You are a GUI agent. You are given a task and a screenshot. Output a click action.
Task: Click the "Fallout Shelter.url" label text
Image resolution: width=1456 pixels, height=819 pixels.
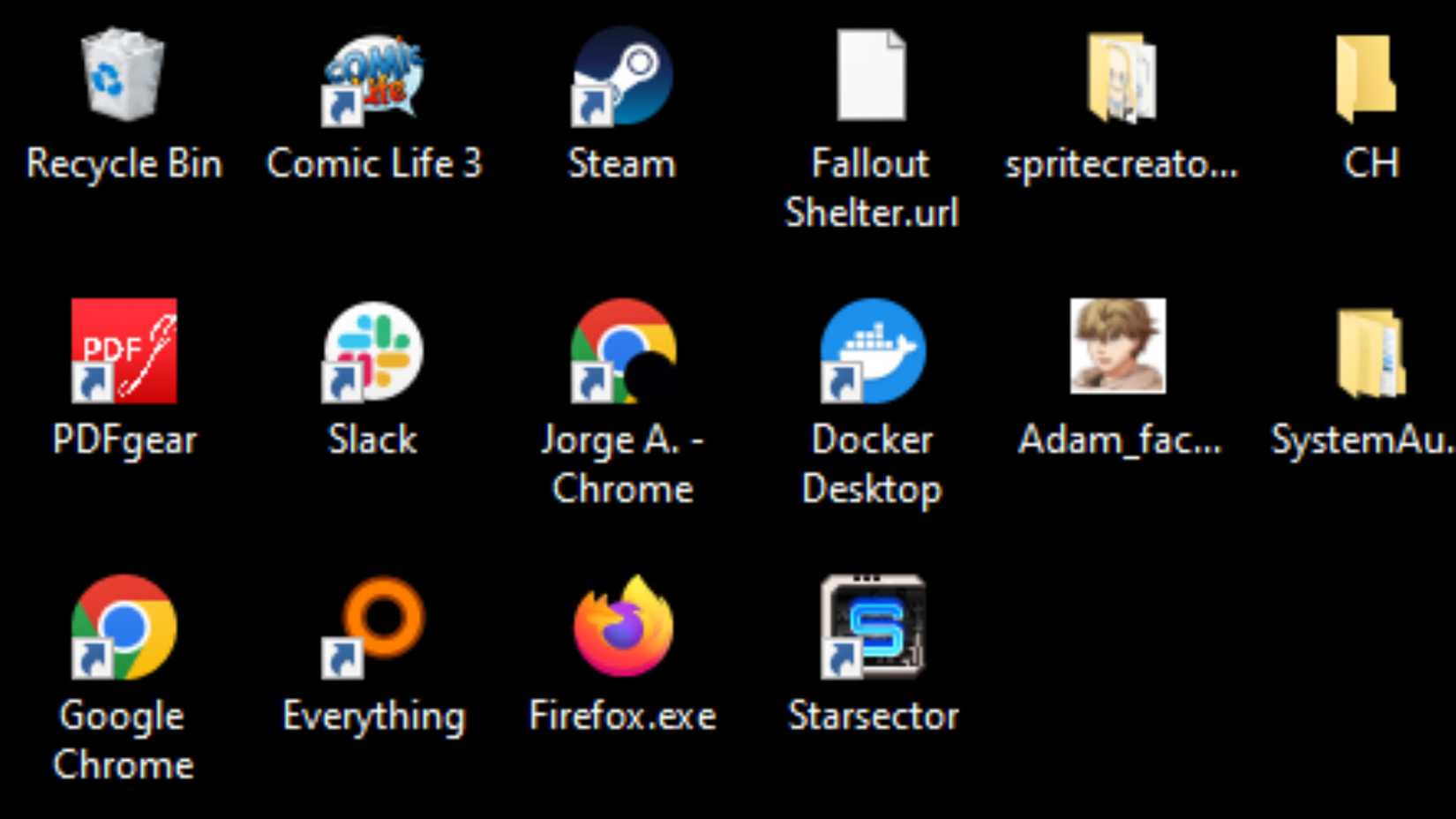(872, 187)
